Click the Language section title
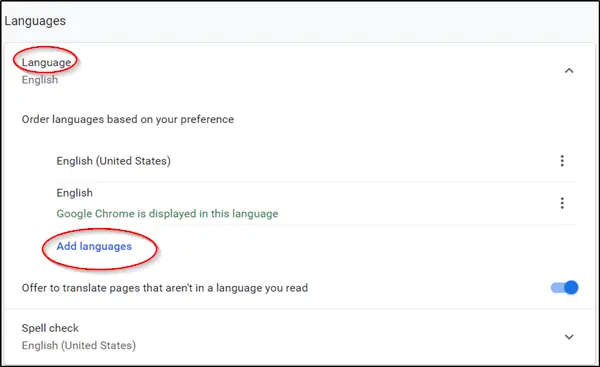The image size is (600, 367). pos(46,62)
